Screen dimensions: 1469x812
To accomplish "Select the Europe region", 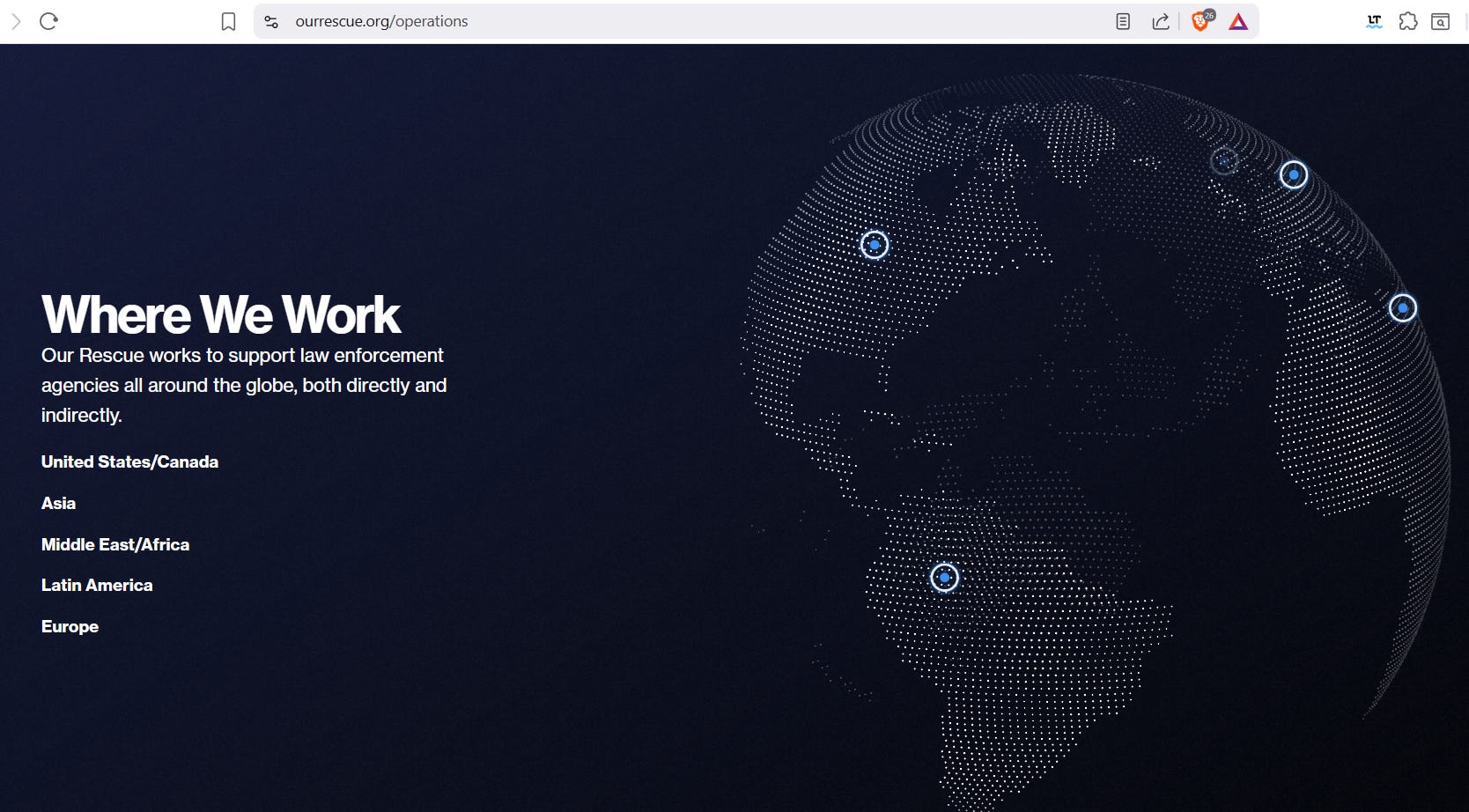I will (x=70, y=626).
